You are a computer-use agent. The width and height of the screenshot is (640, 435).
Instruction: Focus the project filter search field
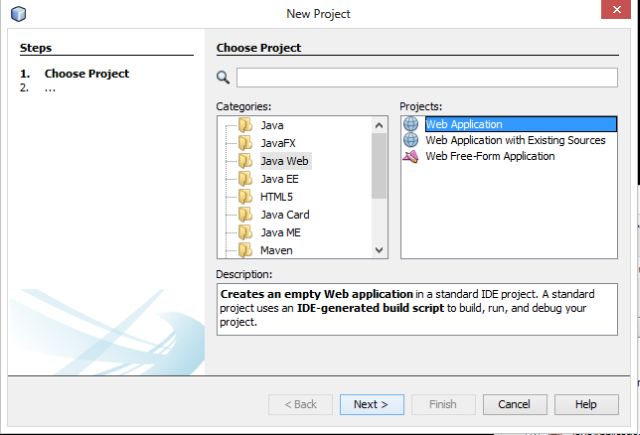pos(427,78)
